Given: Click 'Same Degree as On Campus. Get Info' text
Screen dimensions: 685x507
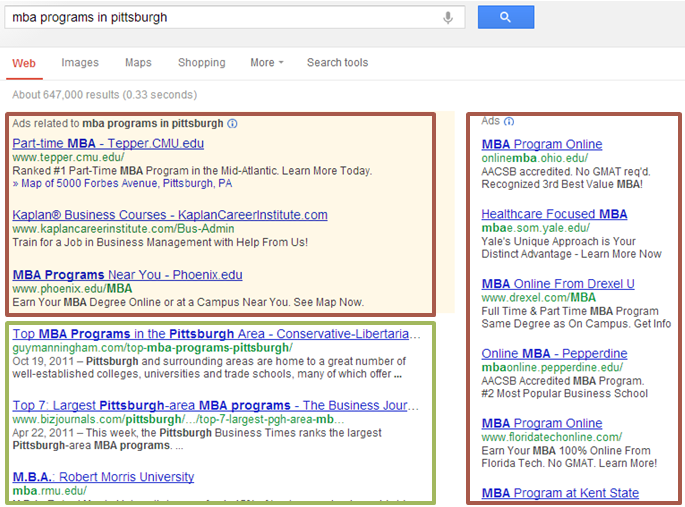Looking at the screenshot, I should pyautogui.click(x=576, y=324).
